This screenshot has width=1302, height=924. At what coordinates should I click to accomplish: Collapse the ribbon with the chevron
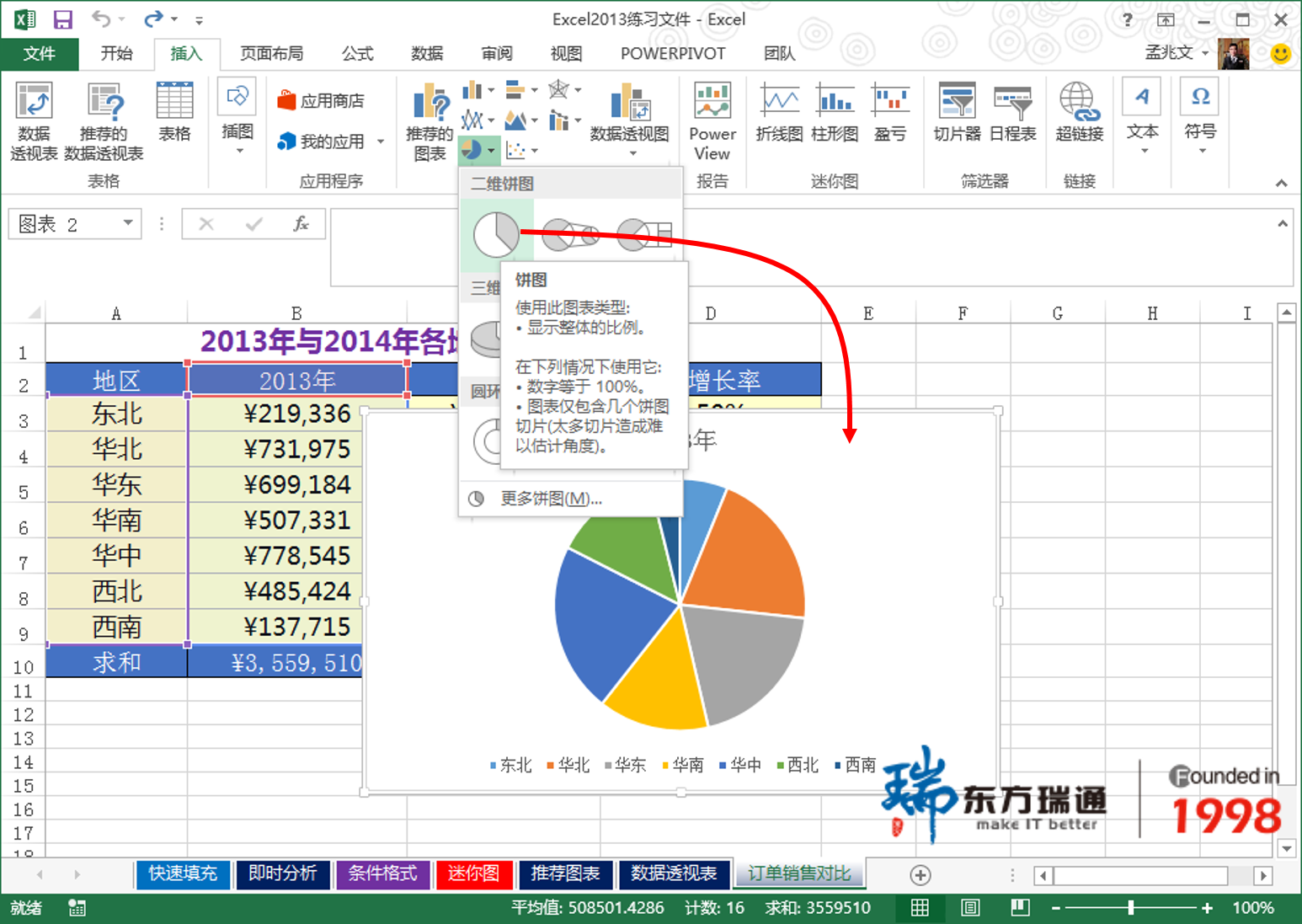1282,182
